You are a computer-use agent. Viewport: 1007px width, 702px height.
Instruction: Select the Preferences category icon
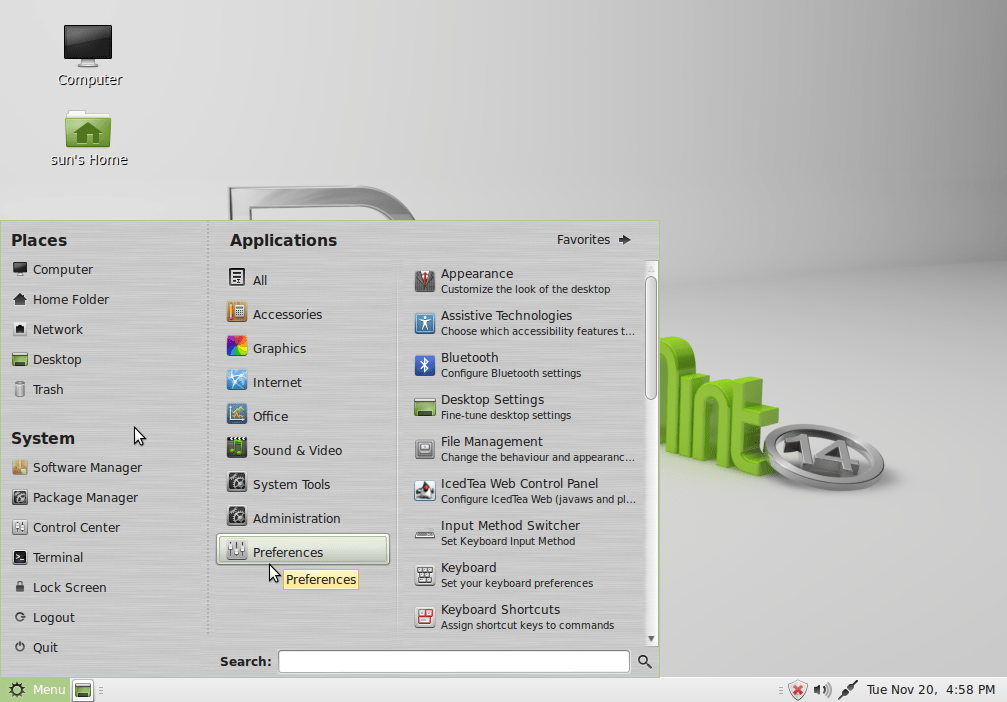click(x=237, y=550)
